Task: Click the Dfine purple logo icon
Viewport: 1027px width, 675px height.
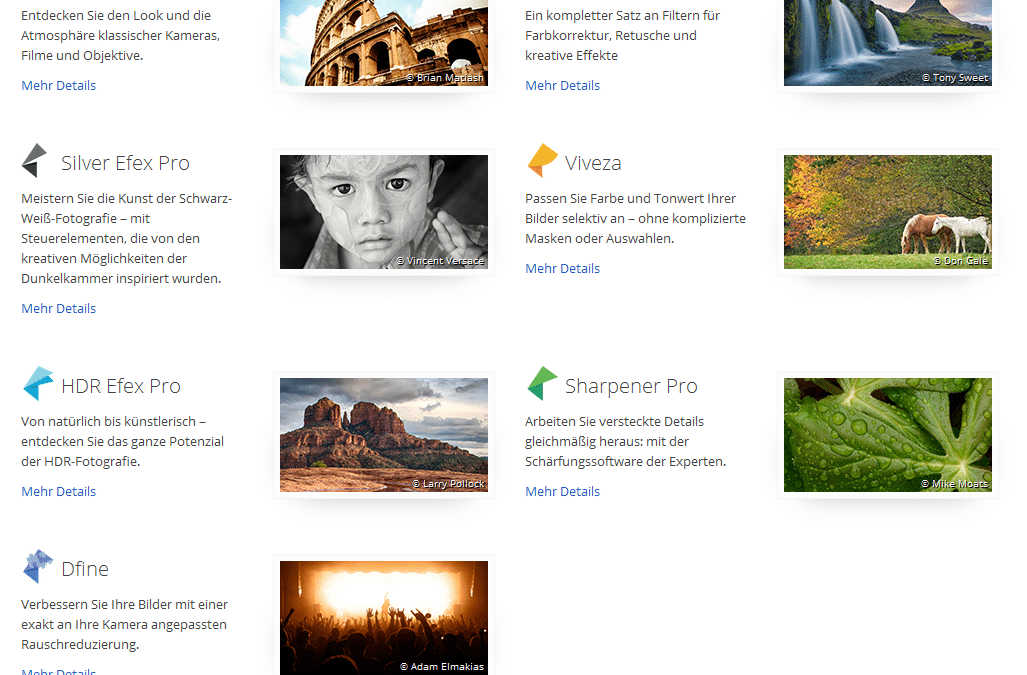Action: click(38, 566)
